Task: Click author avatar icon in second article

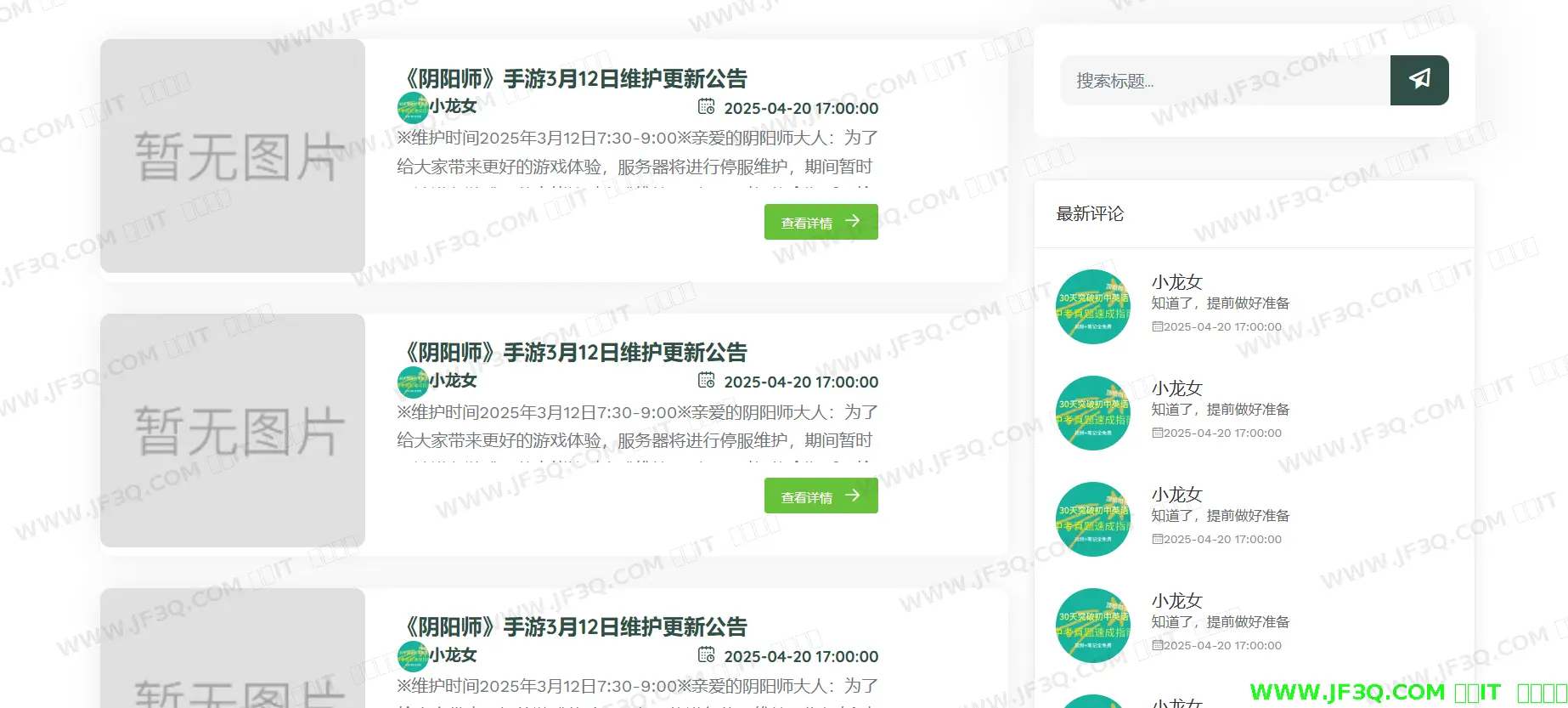Action: pos(412,382)
